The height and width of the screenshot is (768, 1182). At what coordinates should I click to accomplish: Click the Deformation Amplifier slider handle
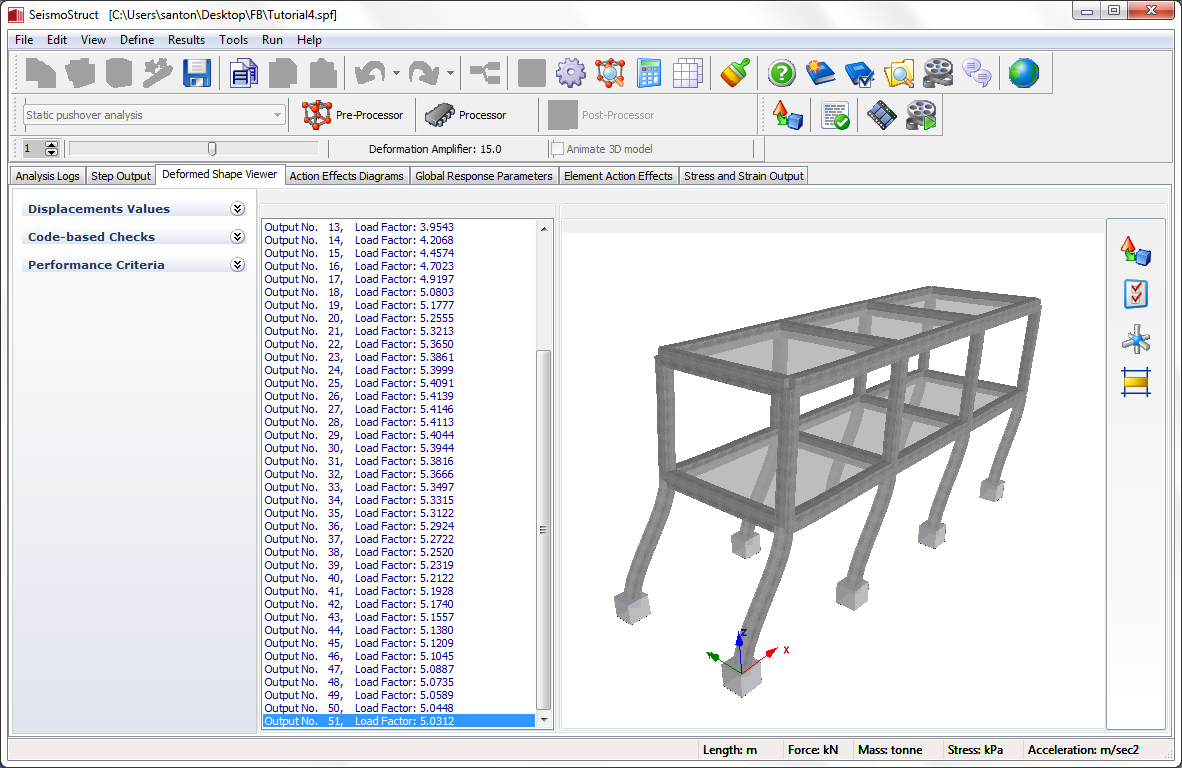(212, 149)
